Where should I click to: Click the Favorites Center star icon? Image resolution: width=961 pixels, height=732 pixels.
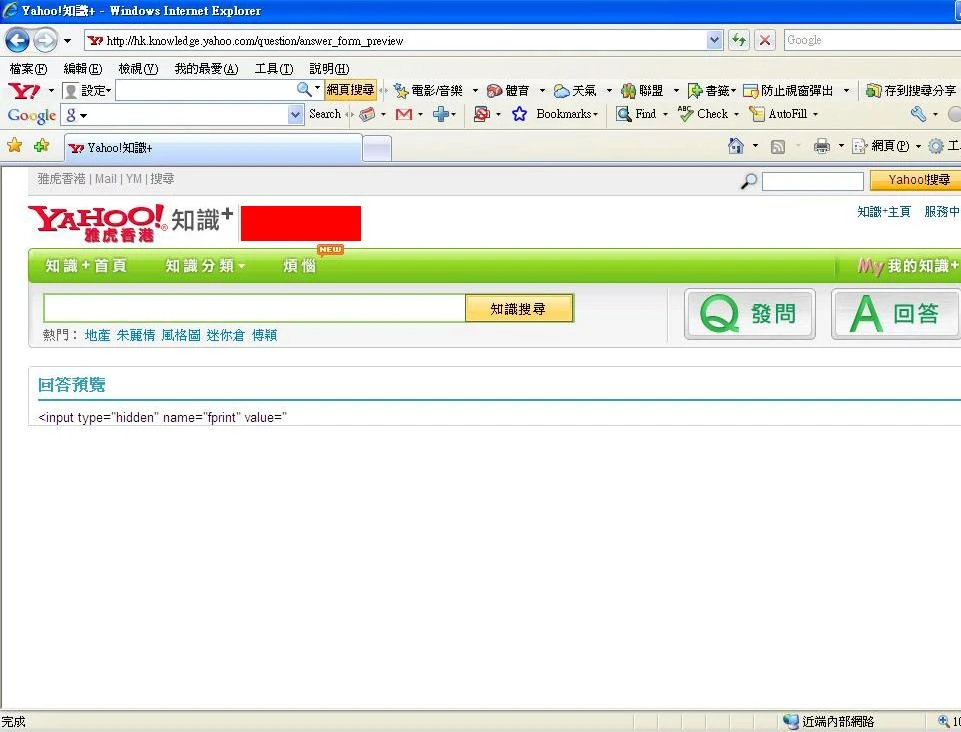point(14,145)
